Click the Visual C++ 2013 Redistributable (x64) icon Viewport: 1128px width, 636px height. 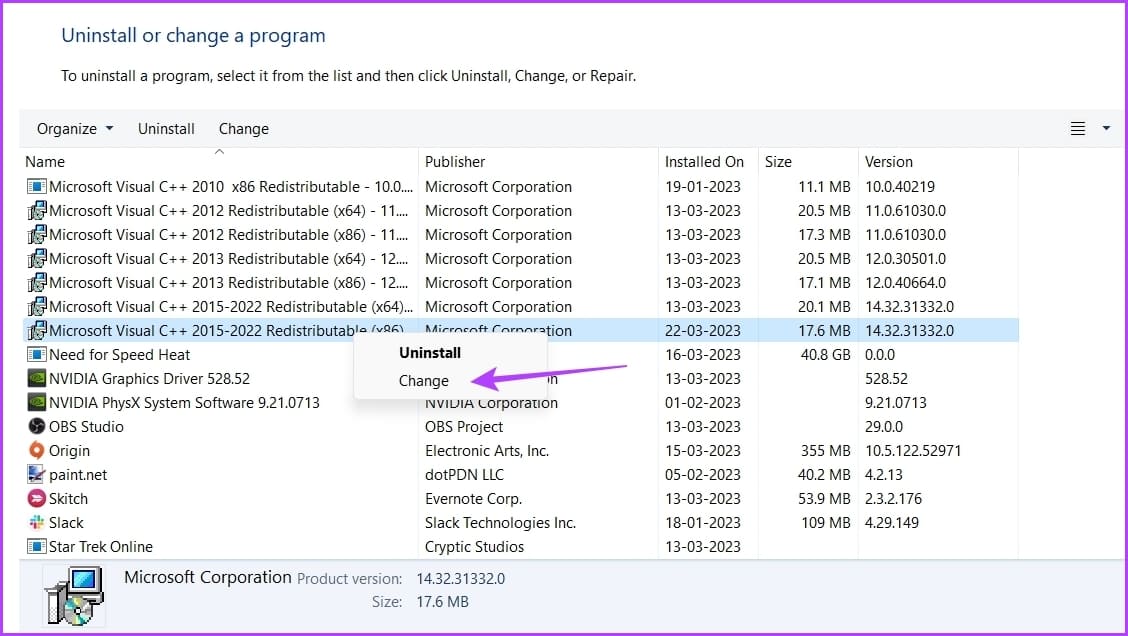pyautogui.click(x=36, y=258)
